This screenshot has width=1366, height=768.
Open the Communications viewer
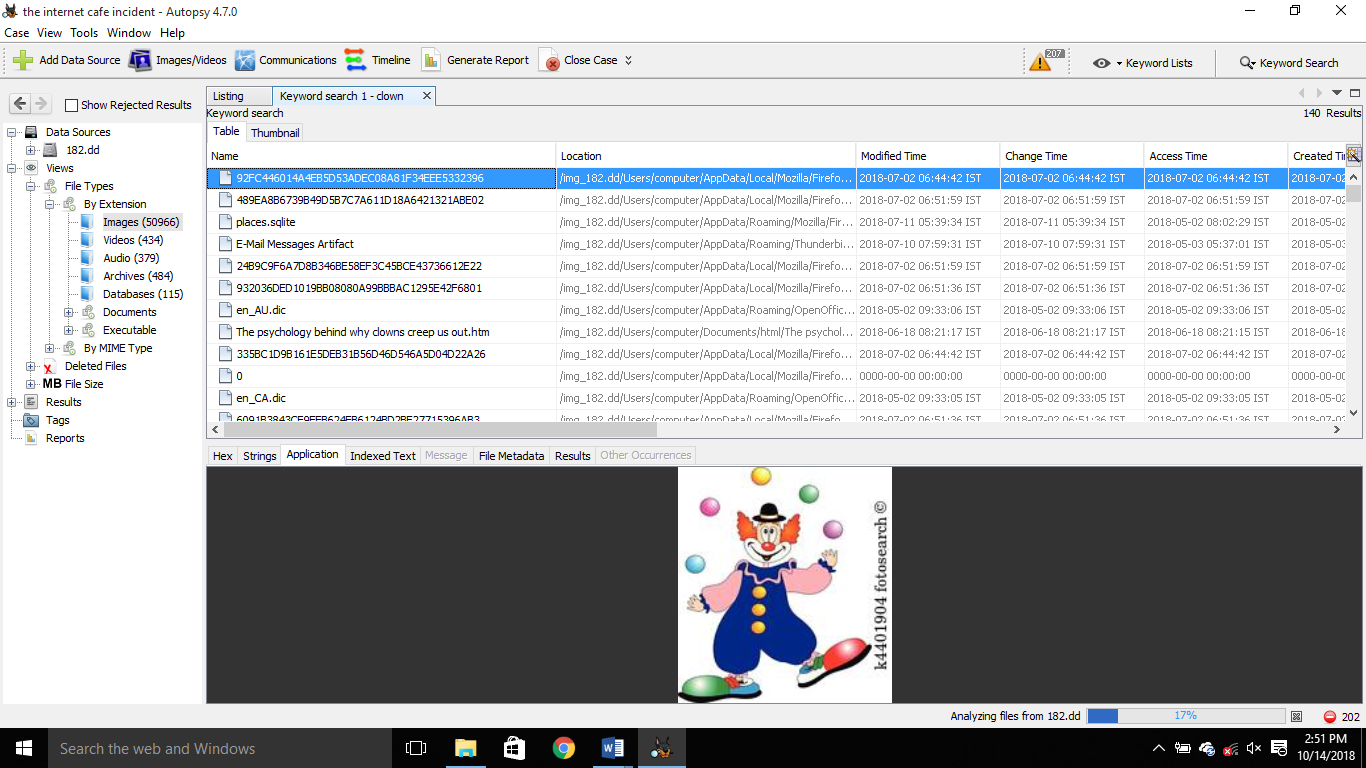[x=245, y=60]
